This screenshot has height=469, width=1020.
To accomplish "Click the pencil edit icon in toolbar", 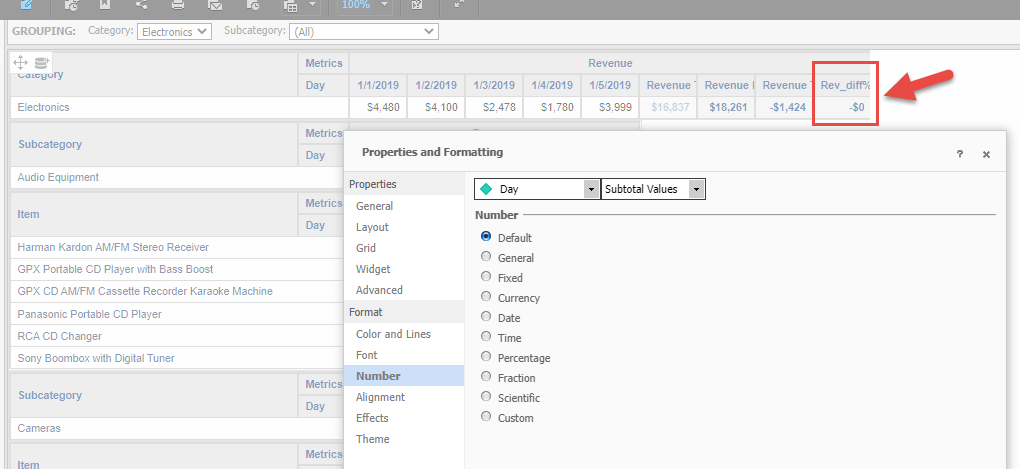I will click(x=27, y=5).
